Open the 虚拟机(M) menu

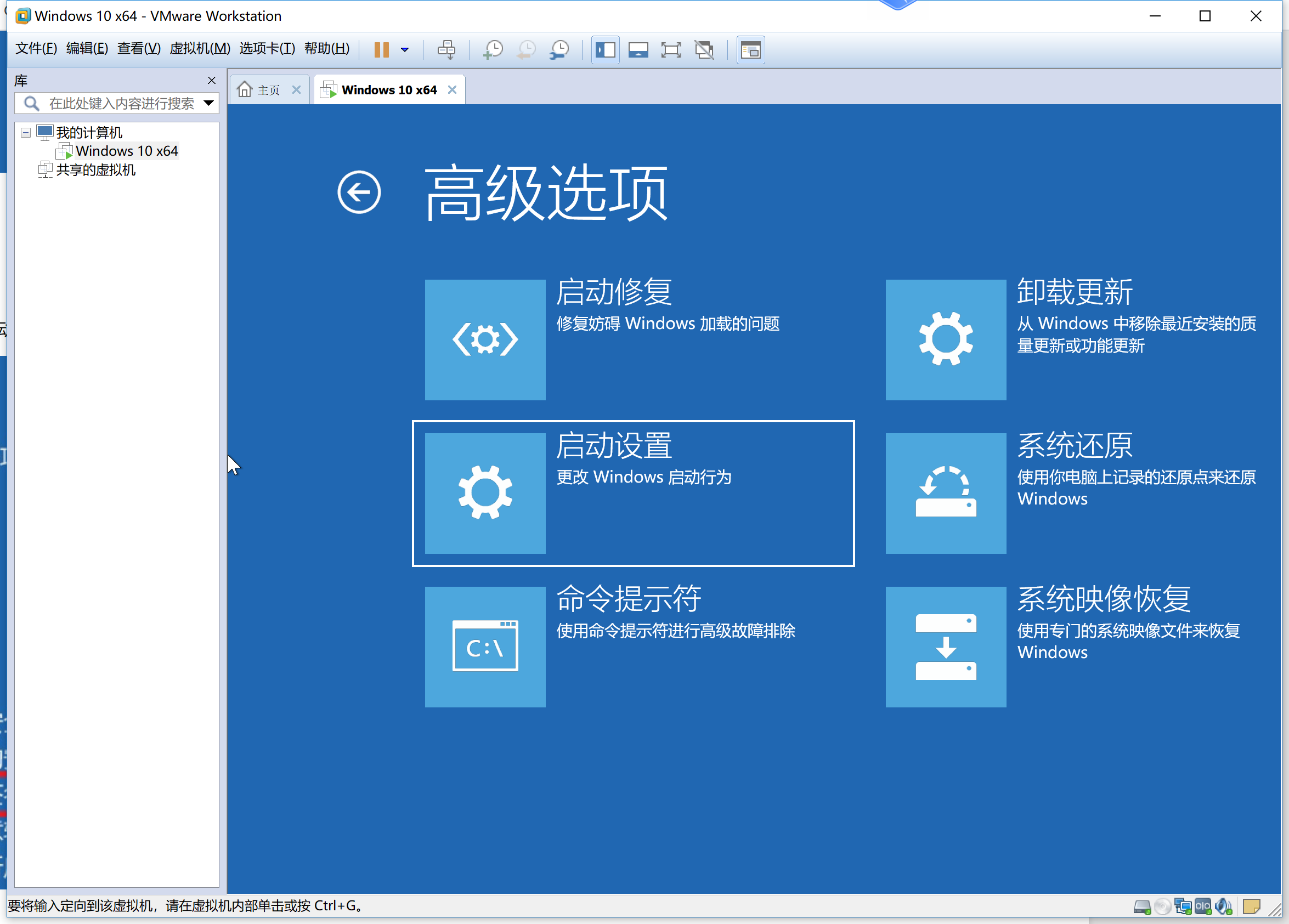coord(200,48)
